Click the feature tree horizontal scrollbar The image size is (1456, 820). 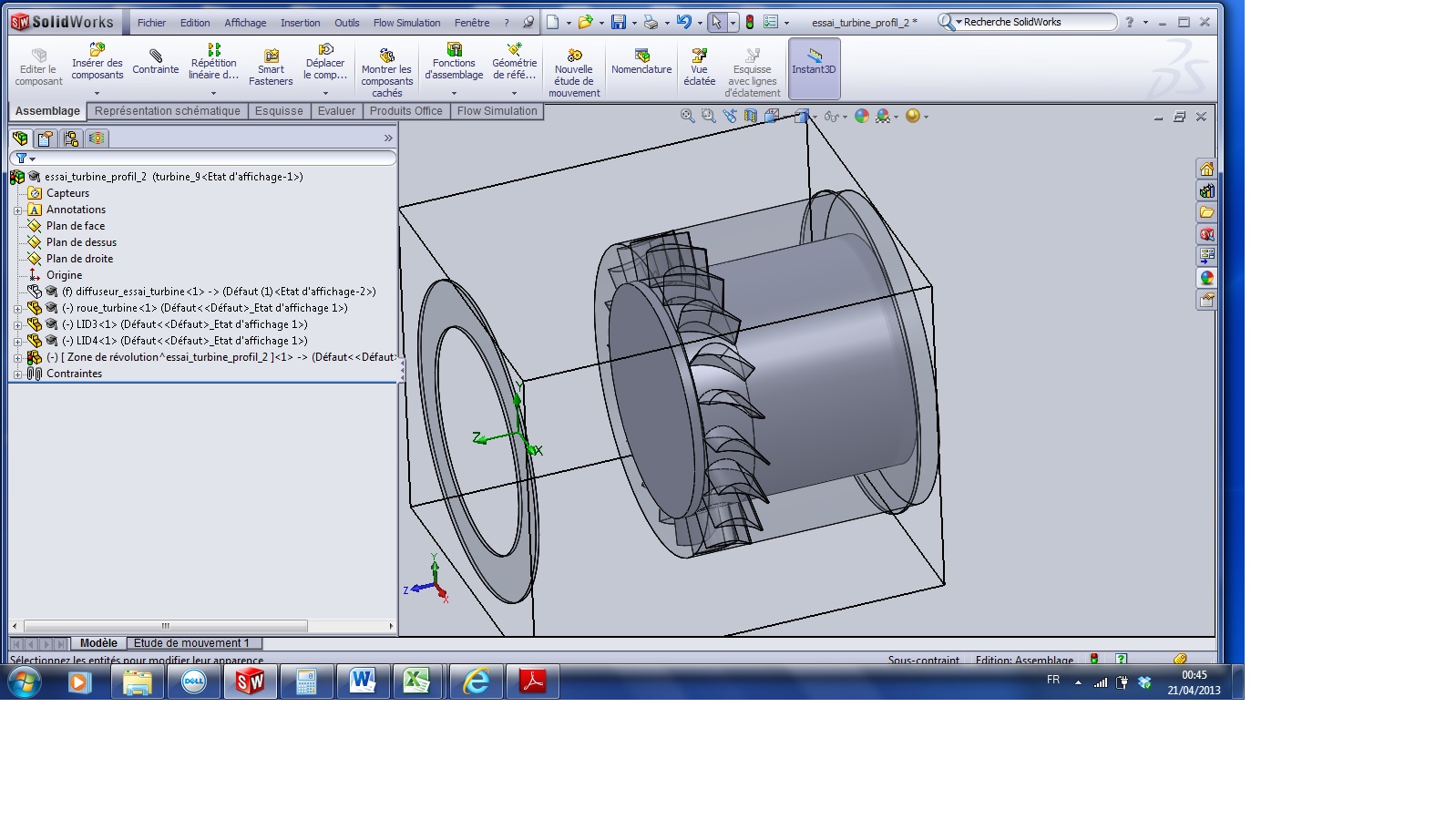(x=166, y=626)
